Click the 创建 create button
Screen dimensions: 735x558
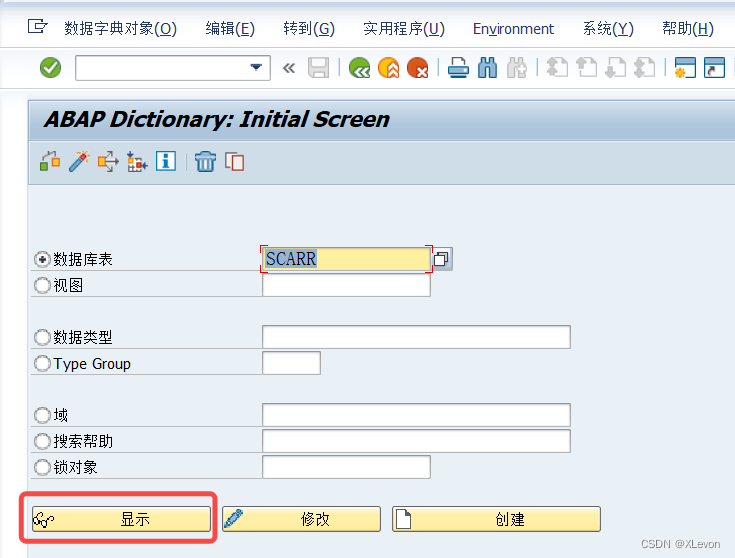pyautogui.click(x=496, y=519)
